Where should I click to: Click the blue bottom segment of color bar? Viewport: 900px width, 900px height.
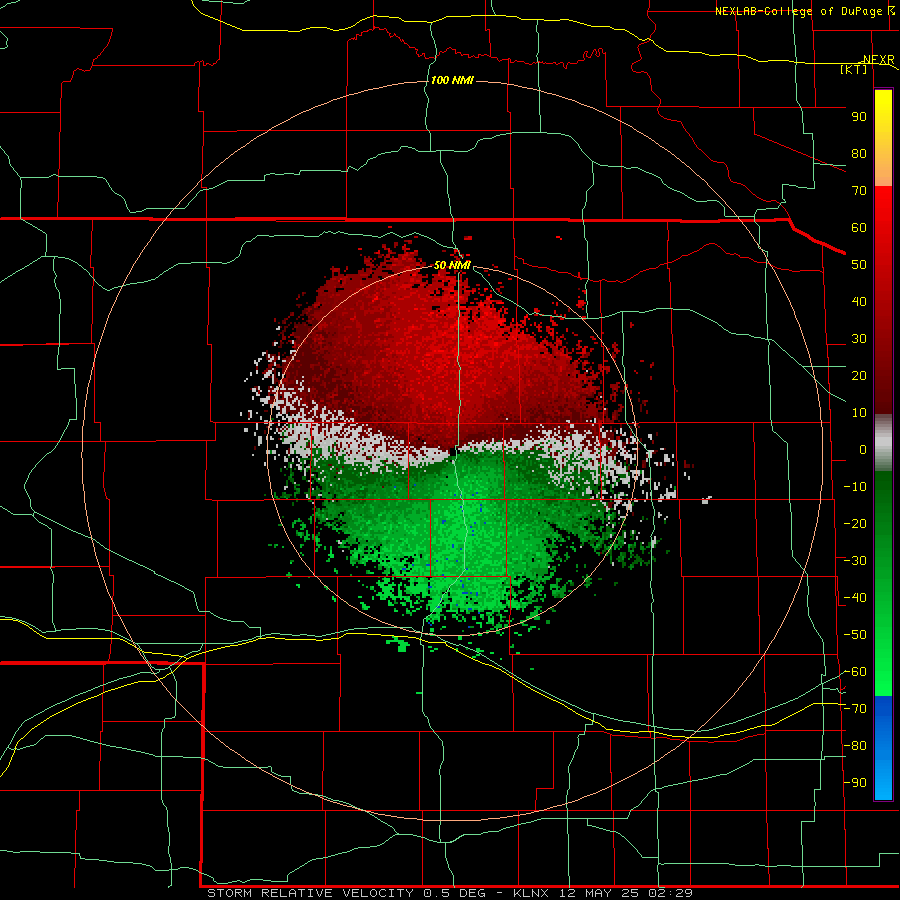click(883, 748)
